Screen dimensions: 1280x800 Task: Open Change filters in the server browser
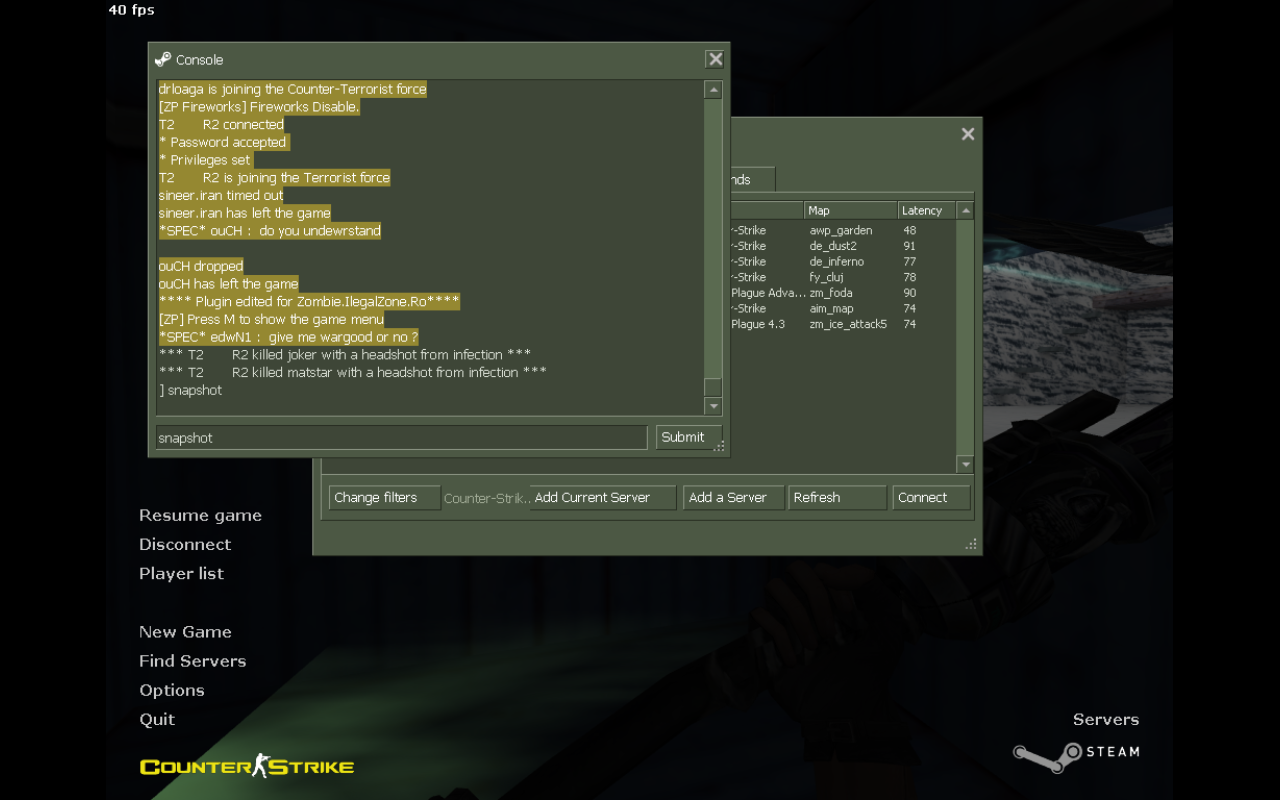[384, 498]
